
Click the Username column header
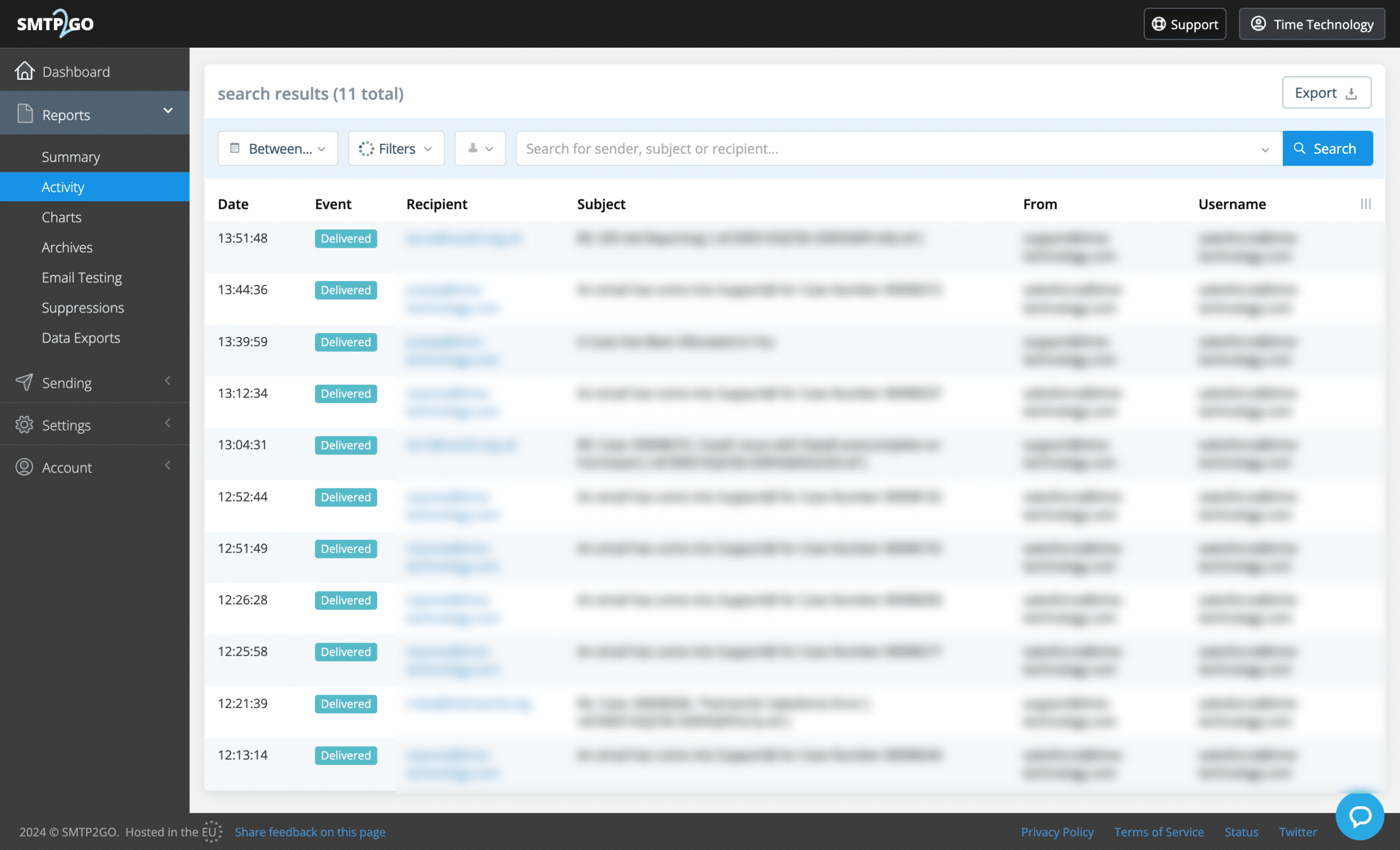pyautogui.click(x=1232, y=204)
